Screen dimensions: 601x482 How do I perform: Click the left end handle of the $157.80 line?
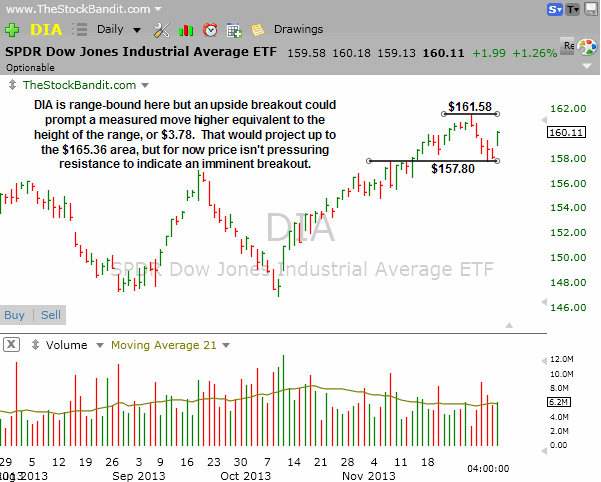(369, 161)
